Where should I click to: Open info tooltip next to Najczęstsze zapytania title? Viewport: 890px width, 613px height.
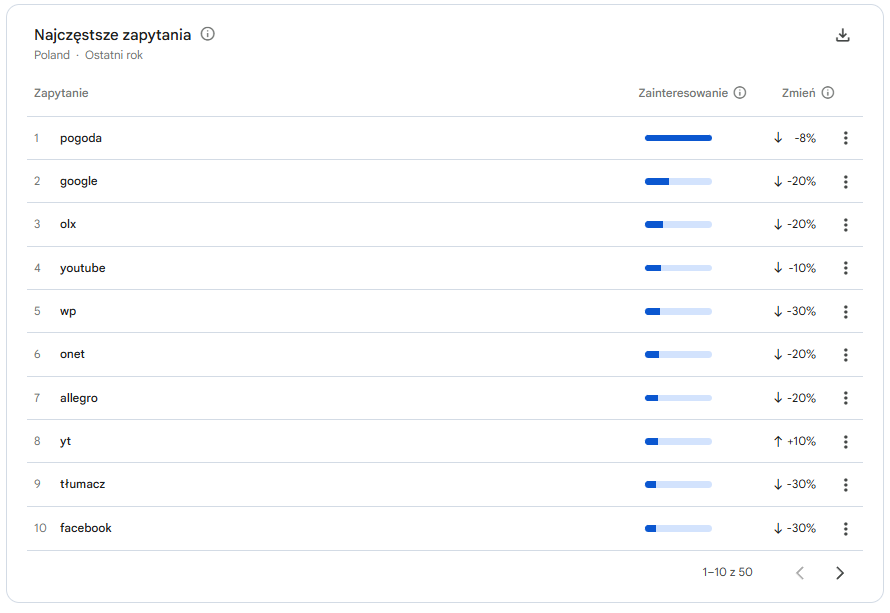click(x=208, y=34)
